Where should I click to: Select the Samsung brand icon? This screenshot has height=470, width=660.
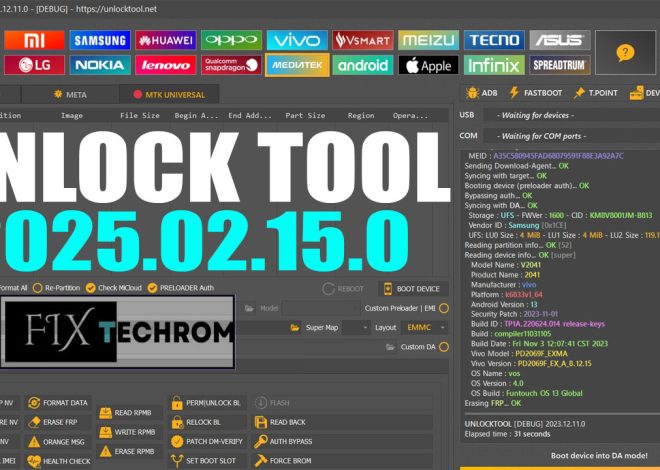100,40
